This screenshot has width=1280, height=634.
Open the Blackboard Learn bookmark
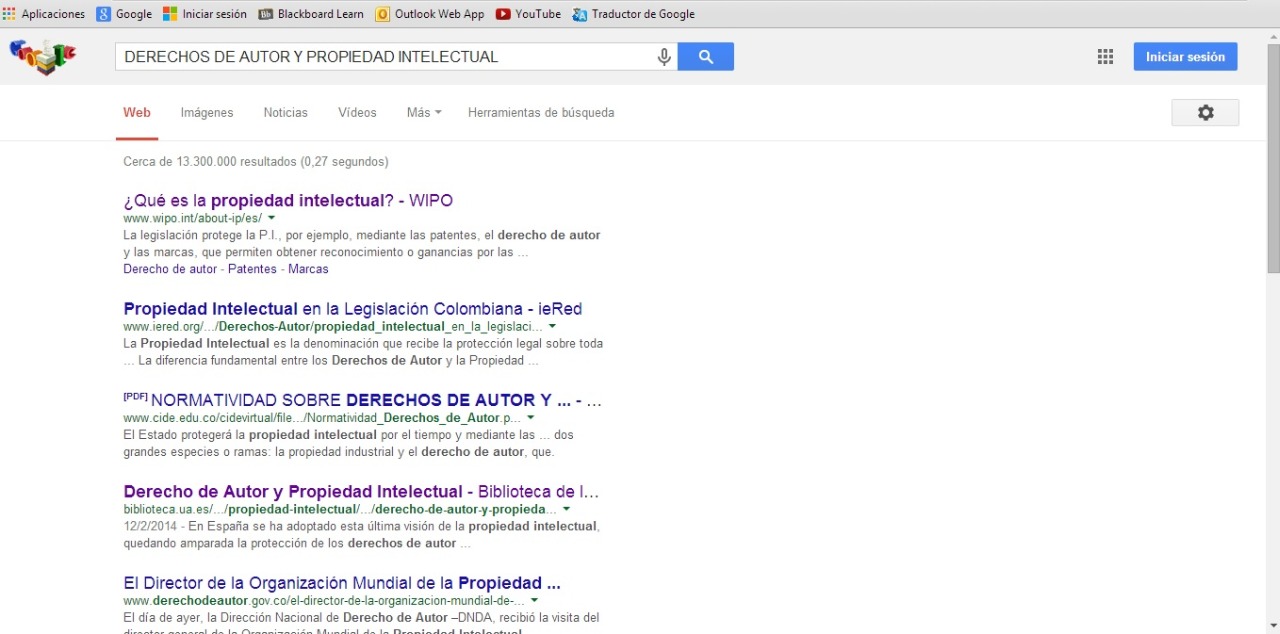pos(311,14)
